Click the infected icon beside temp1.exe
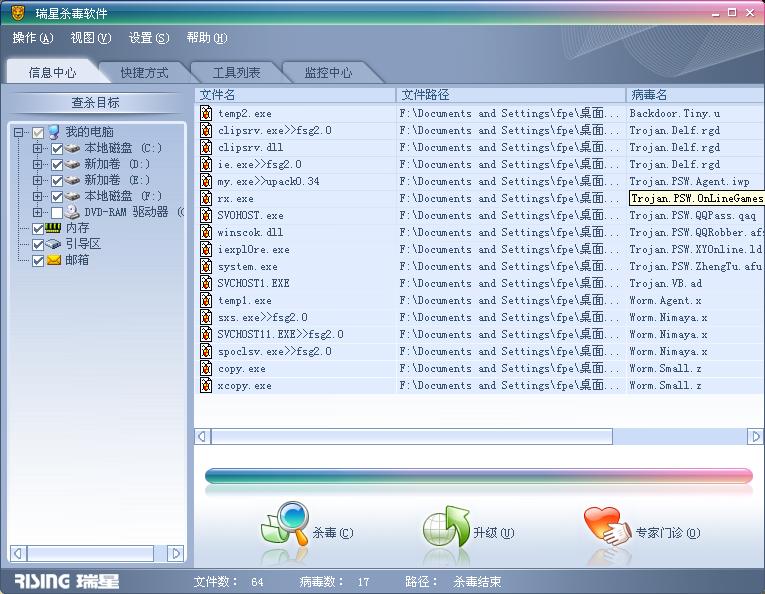 206,300
